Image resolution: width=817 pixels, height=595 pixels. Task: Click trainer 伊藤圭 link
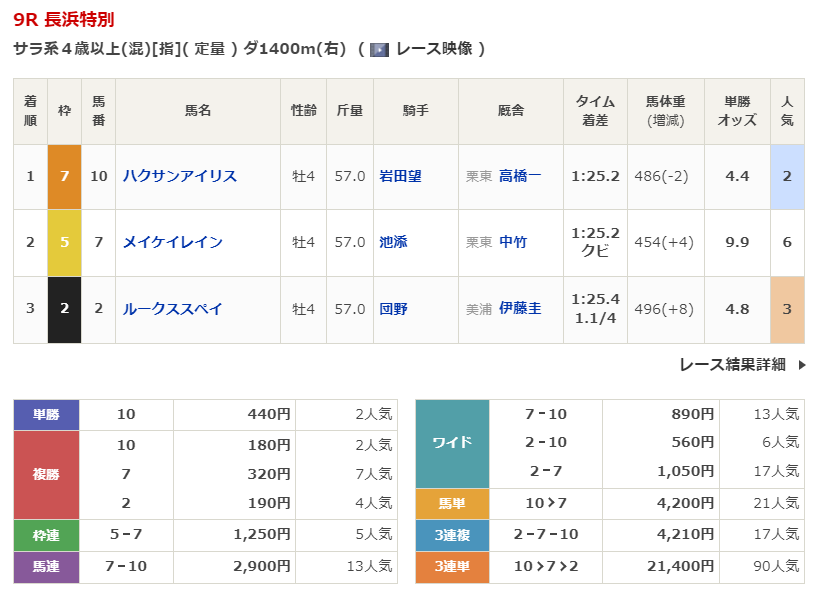click(x=519, y=309)
